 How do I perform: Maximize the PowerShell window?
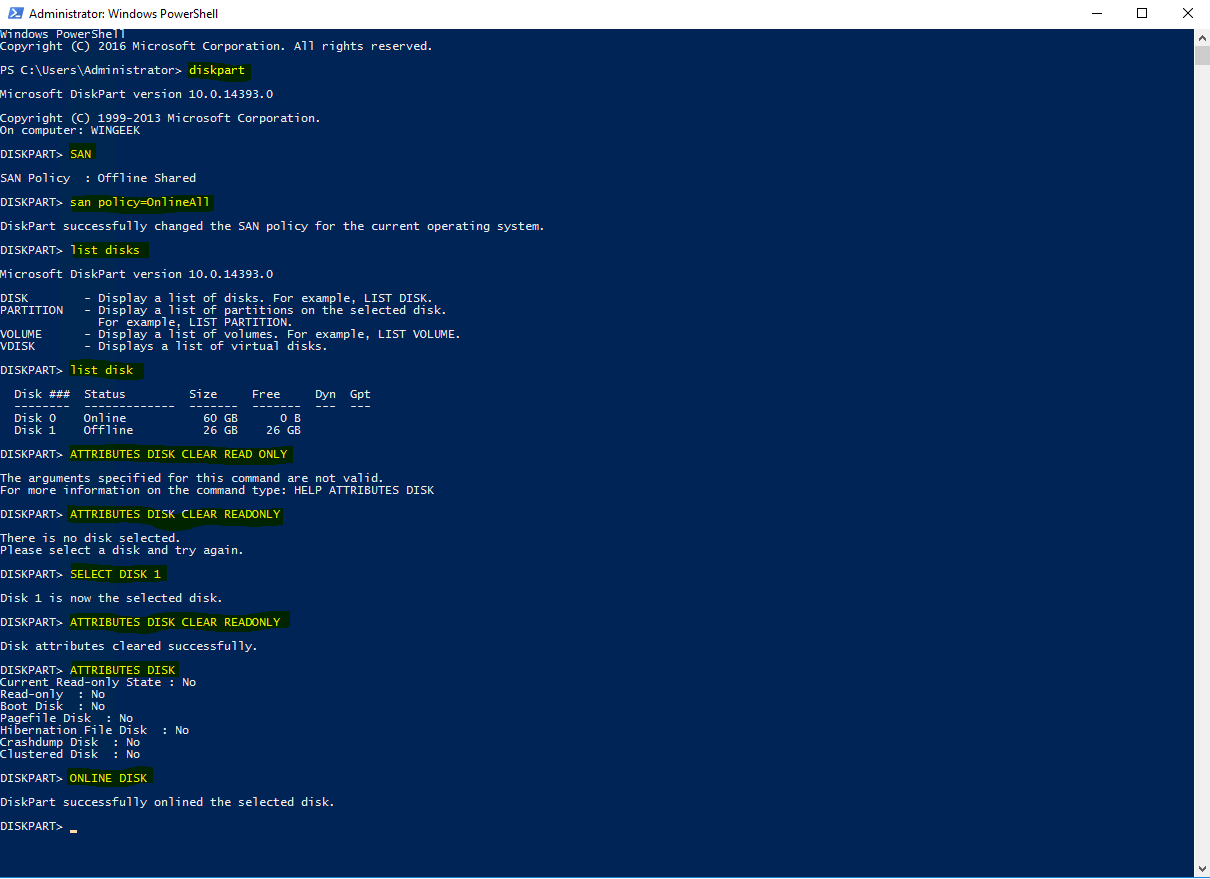pyautogui.click(x=1142, y=14)
